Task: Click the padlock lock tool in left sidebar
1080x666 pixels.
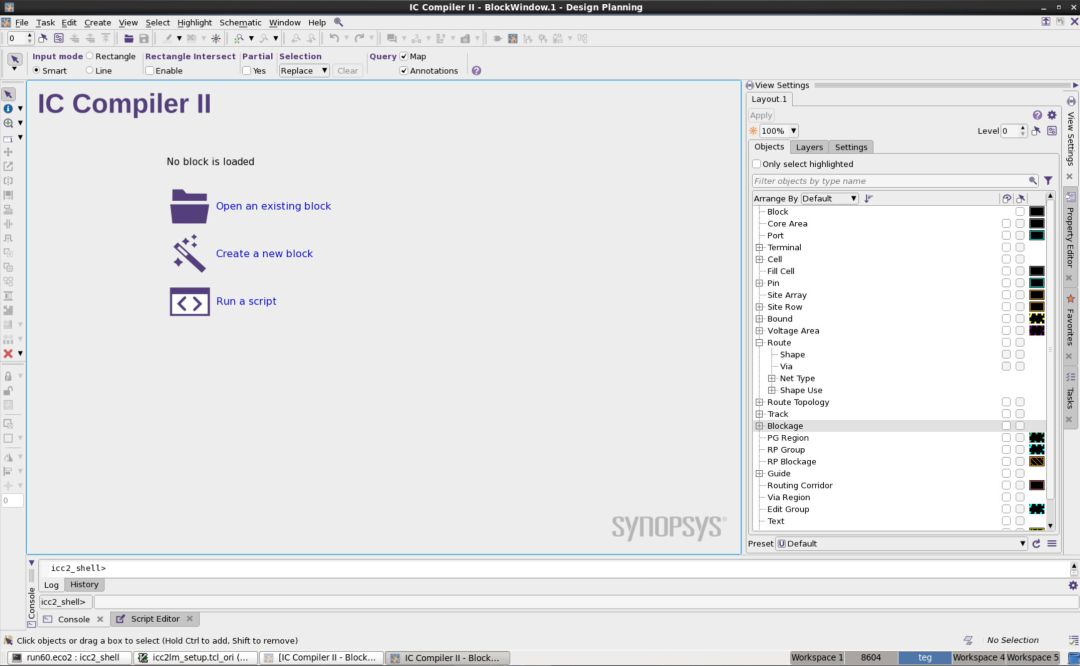Action: point(8,376)
